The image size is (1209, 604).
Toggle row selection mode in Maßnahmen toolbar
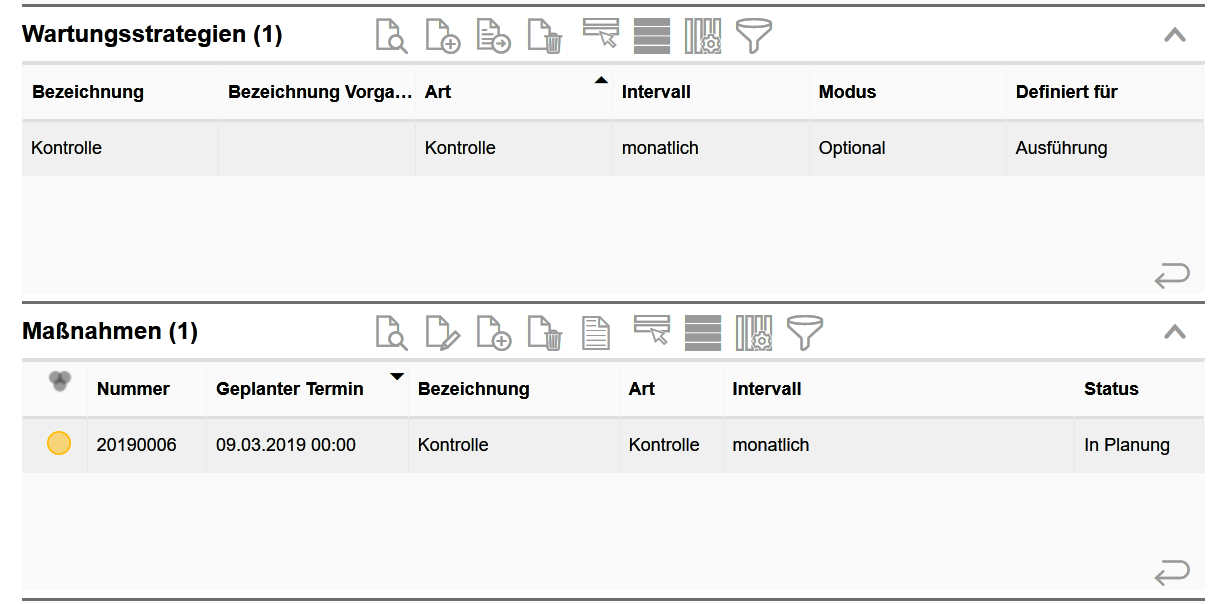(x=652, y=330)
